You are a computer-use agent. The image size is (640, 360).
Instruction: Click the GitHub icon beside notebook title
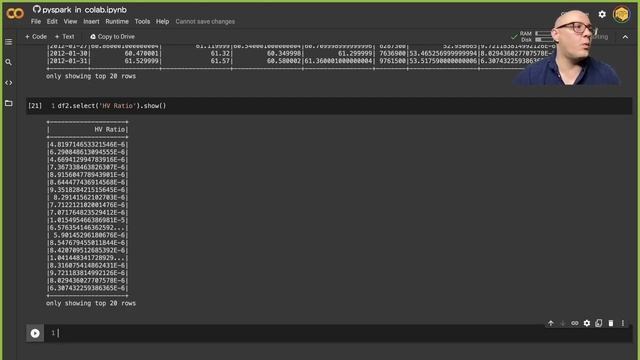pyautogui.click(x=37, y=9)
